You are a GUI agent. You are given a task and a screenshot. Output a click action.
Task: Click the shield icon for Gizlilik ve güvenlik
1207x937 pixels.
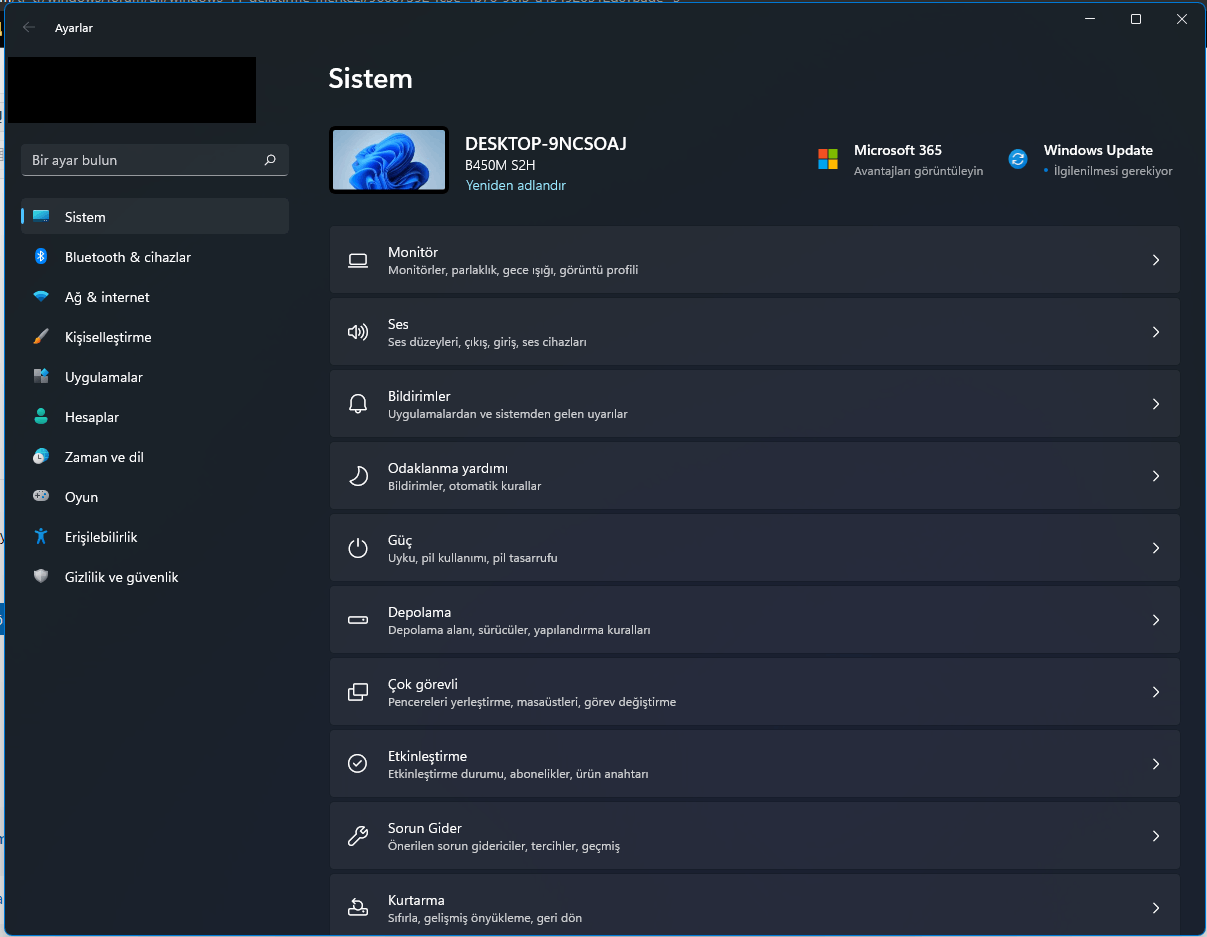(41, 577)
